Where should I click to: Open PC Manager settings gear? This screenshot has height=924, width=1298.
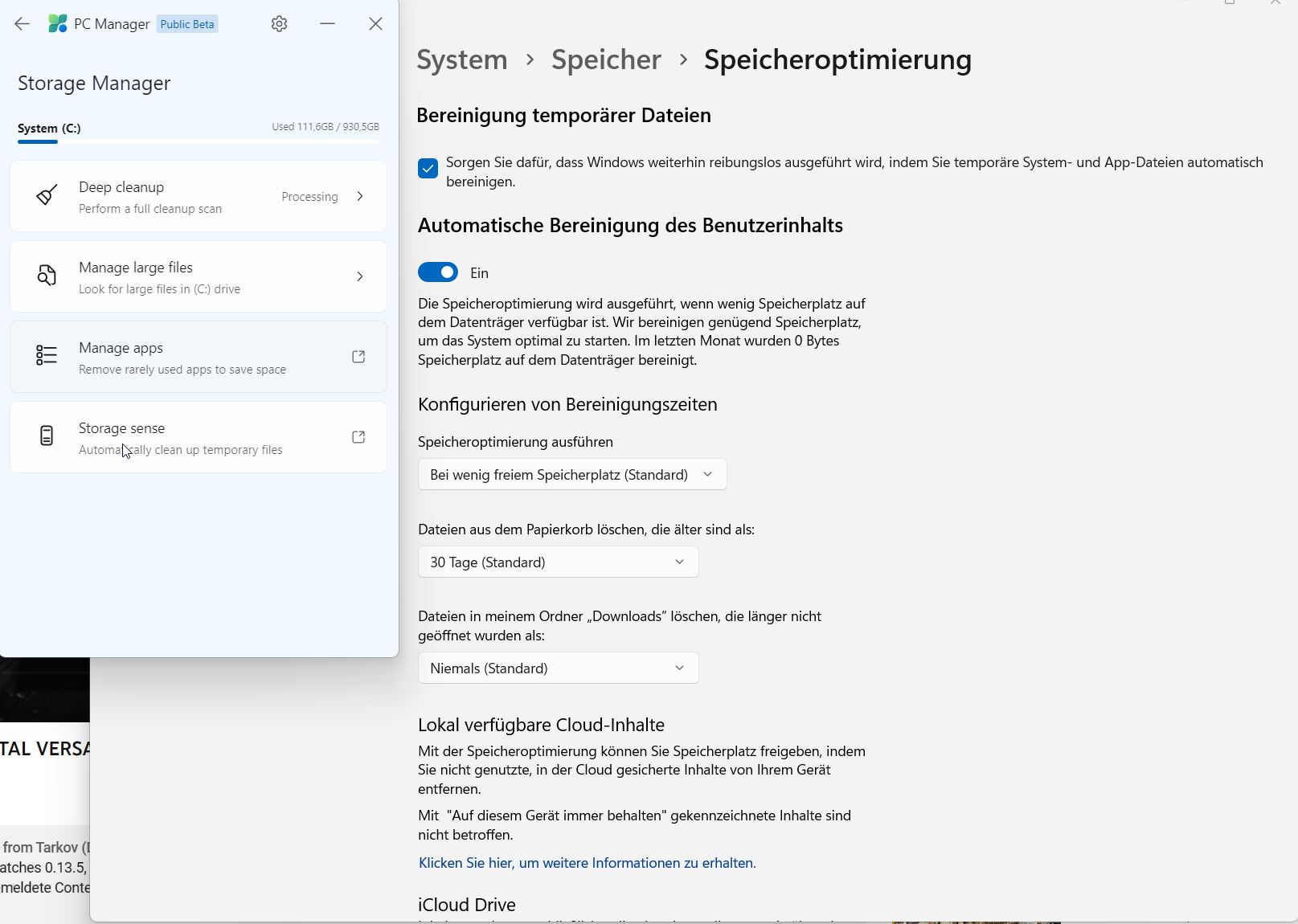tap(279, 24)
